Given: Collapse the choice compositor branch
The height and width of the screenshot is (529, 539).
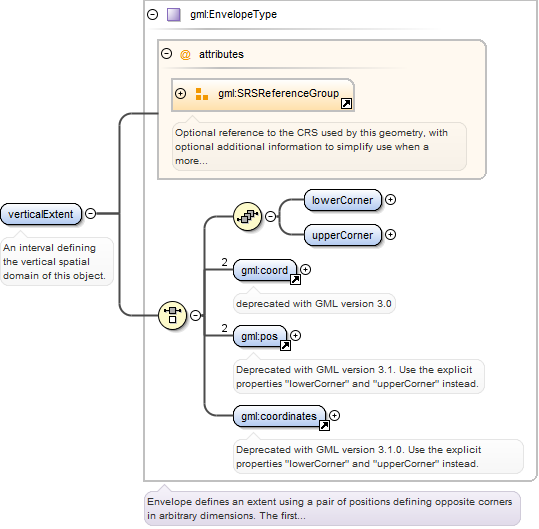Looking at the screenshot, I should [x=196, y=315].
